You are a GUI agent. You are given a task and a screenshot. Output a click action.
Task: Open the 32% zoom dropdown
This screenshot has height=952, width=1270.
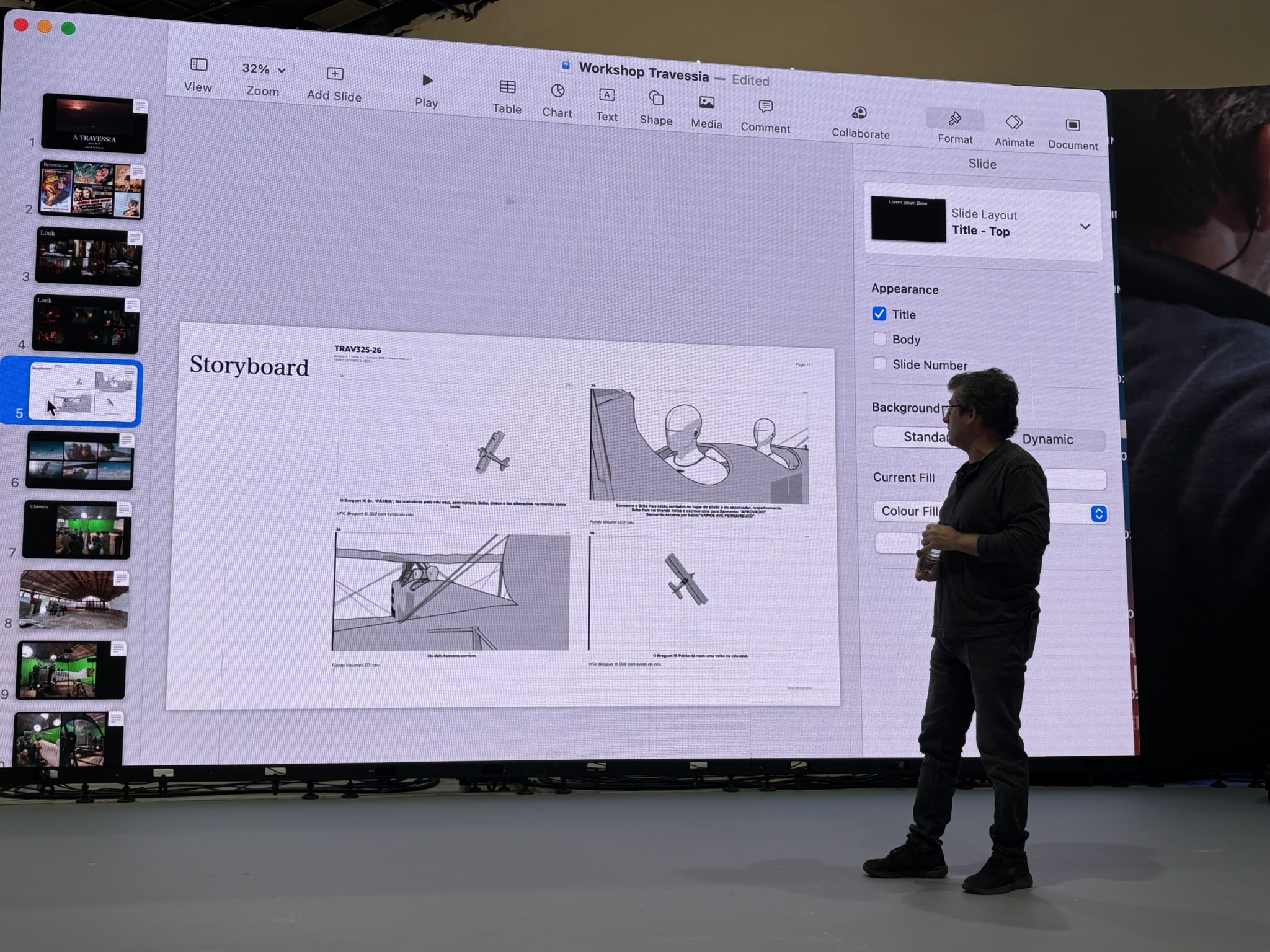point(264,69)
